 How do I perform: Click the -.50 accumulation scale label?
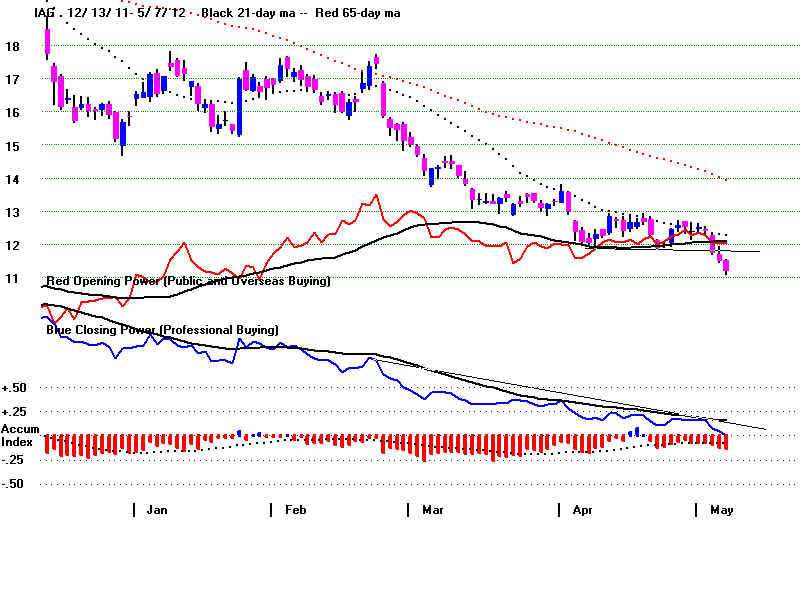(14, 484)
